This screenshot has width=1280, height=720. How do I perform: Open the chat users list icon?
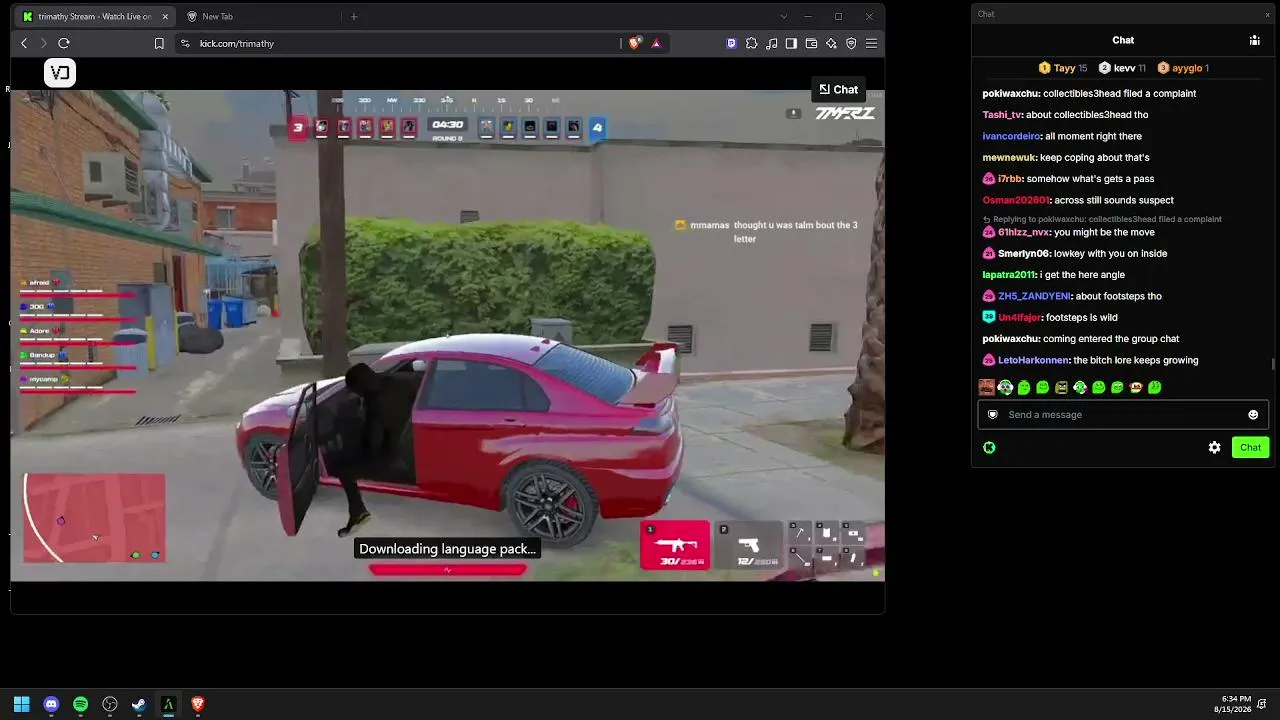pyautogui.click(x=1254, y=40)
